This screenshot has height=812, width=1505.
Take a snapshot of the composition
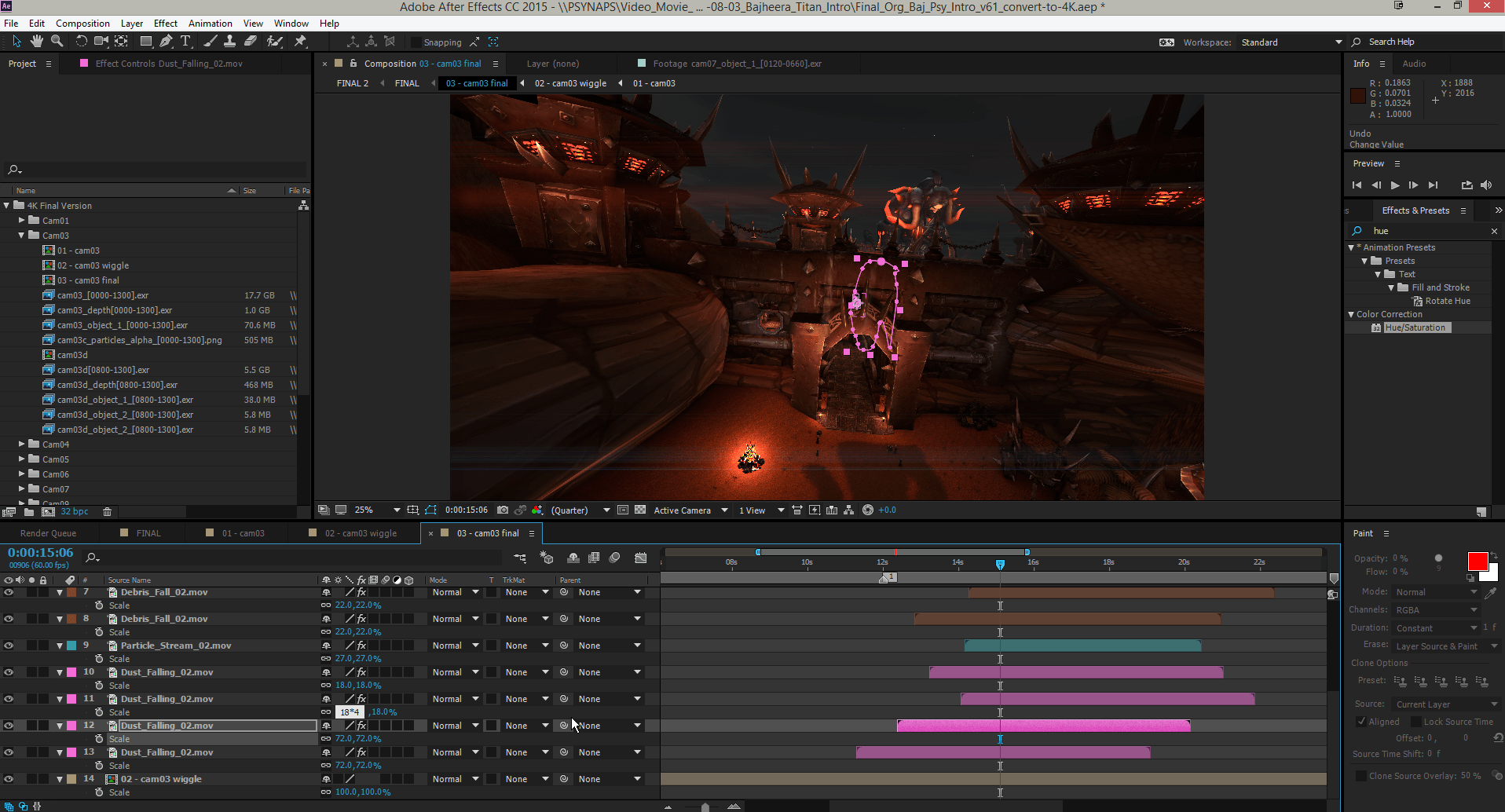point(503,510)
